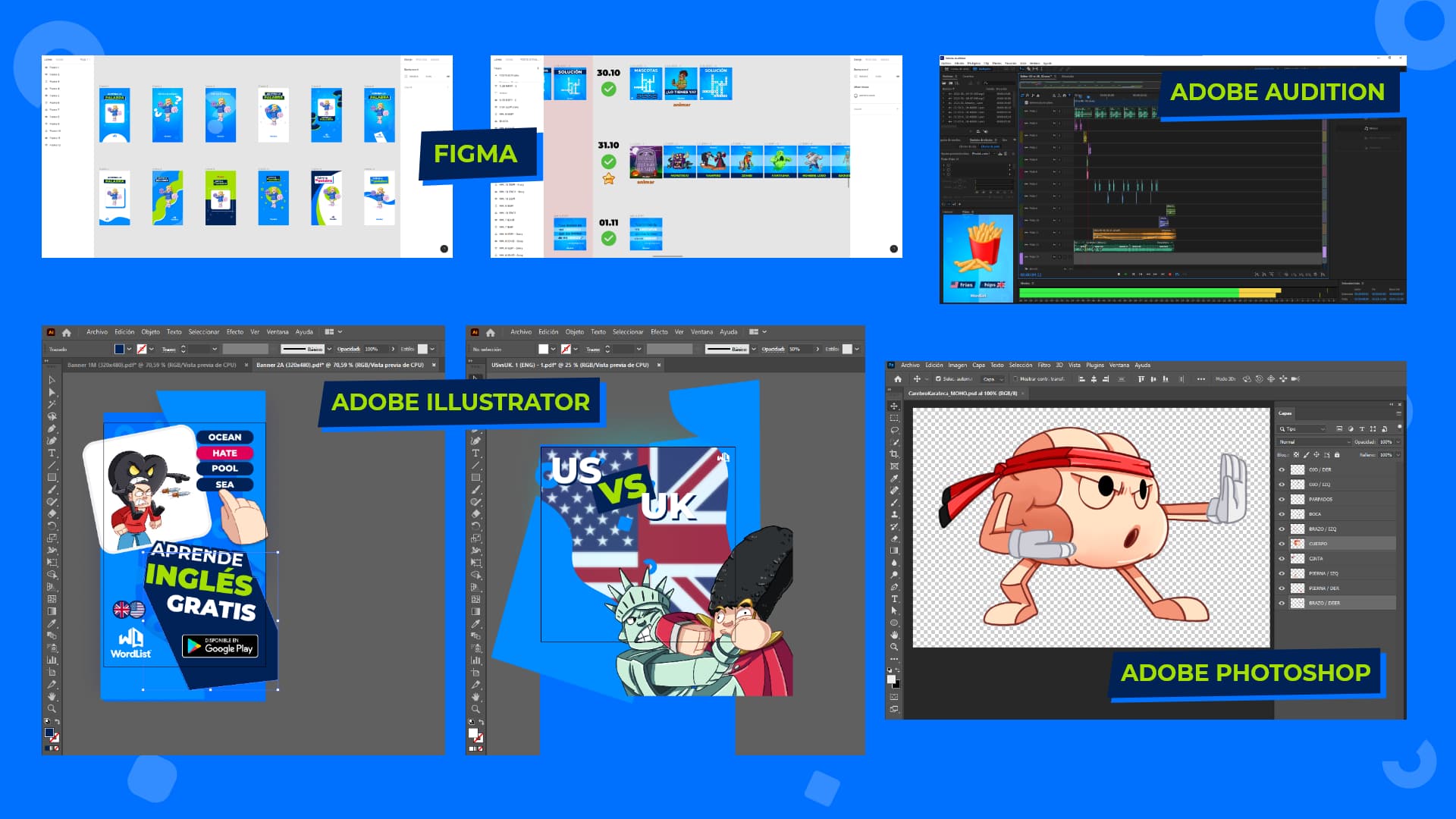Open Objeto menu in left Illustrator window
1456x819 pixels.
click(x=150, y=332)
